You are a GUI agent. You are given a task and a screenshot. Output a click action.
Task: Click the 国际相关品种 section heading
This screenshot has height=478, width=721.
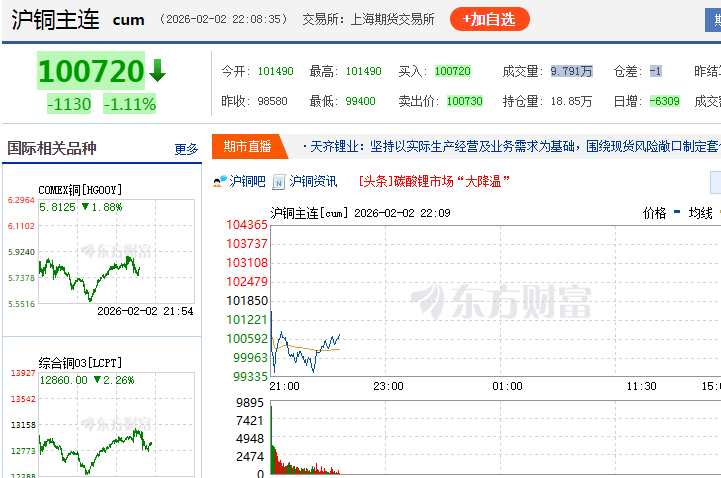pos(52,148)
